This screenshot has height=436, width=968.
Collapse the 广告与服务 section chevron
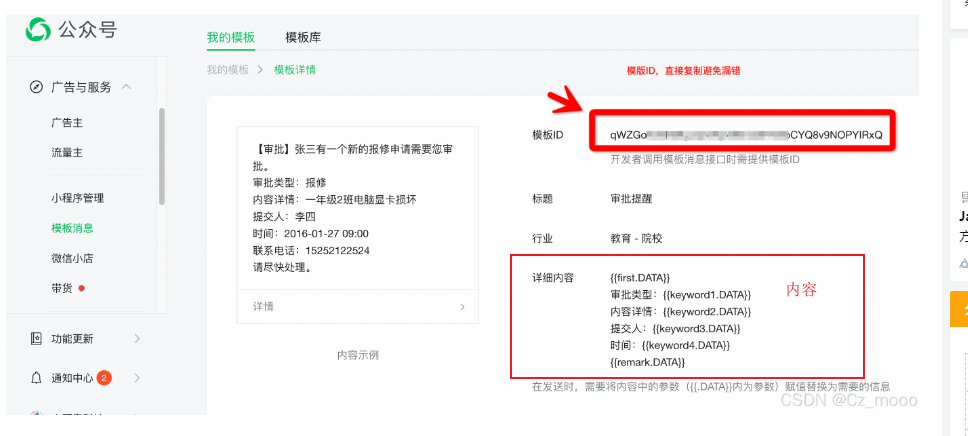(127, 87)
